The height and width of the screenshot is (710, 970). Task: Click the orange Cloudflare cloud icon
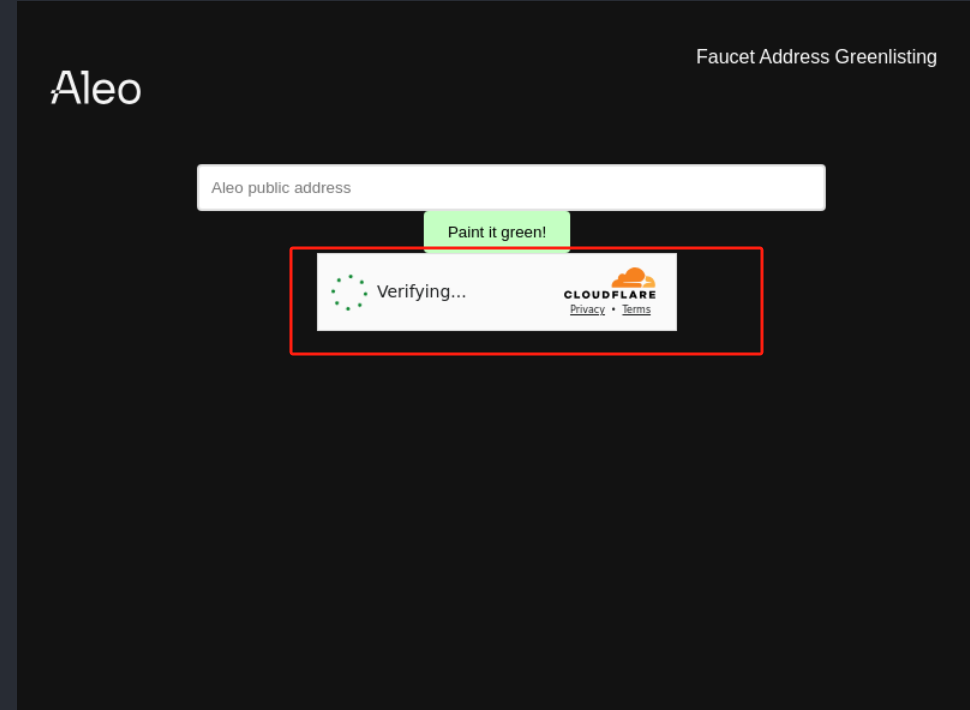633,277
